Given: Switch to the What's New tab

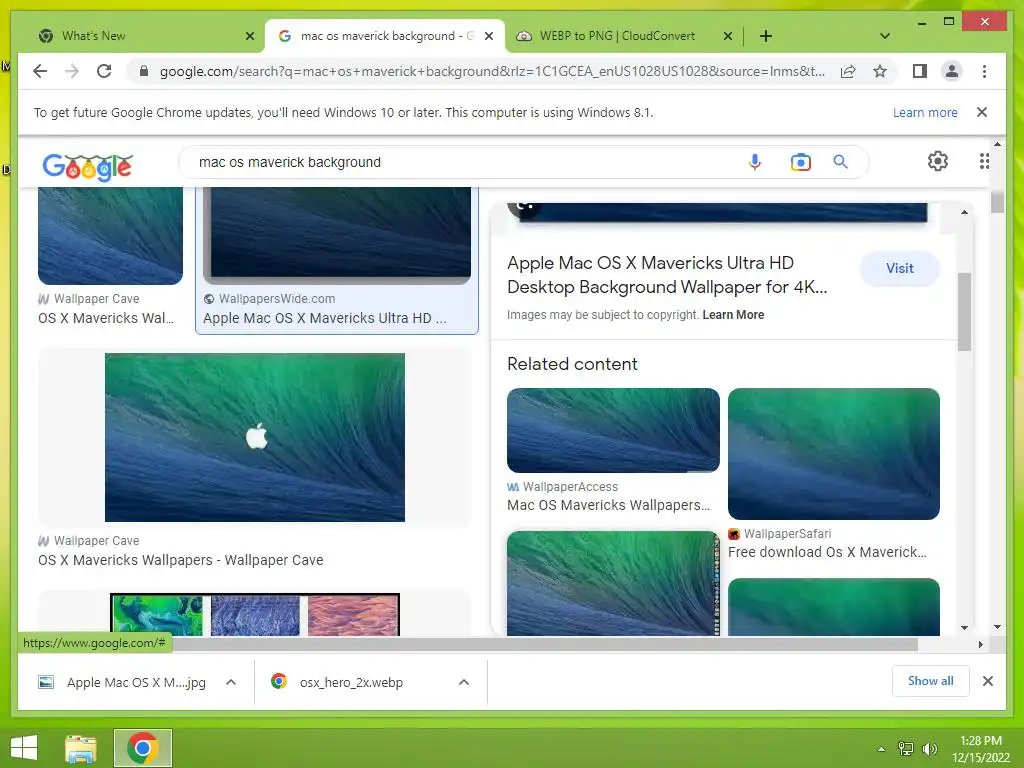Looking at the screenshot, I should pos(138,36).
